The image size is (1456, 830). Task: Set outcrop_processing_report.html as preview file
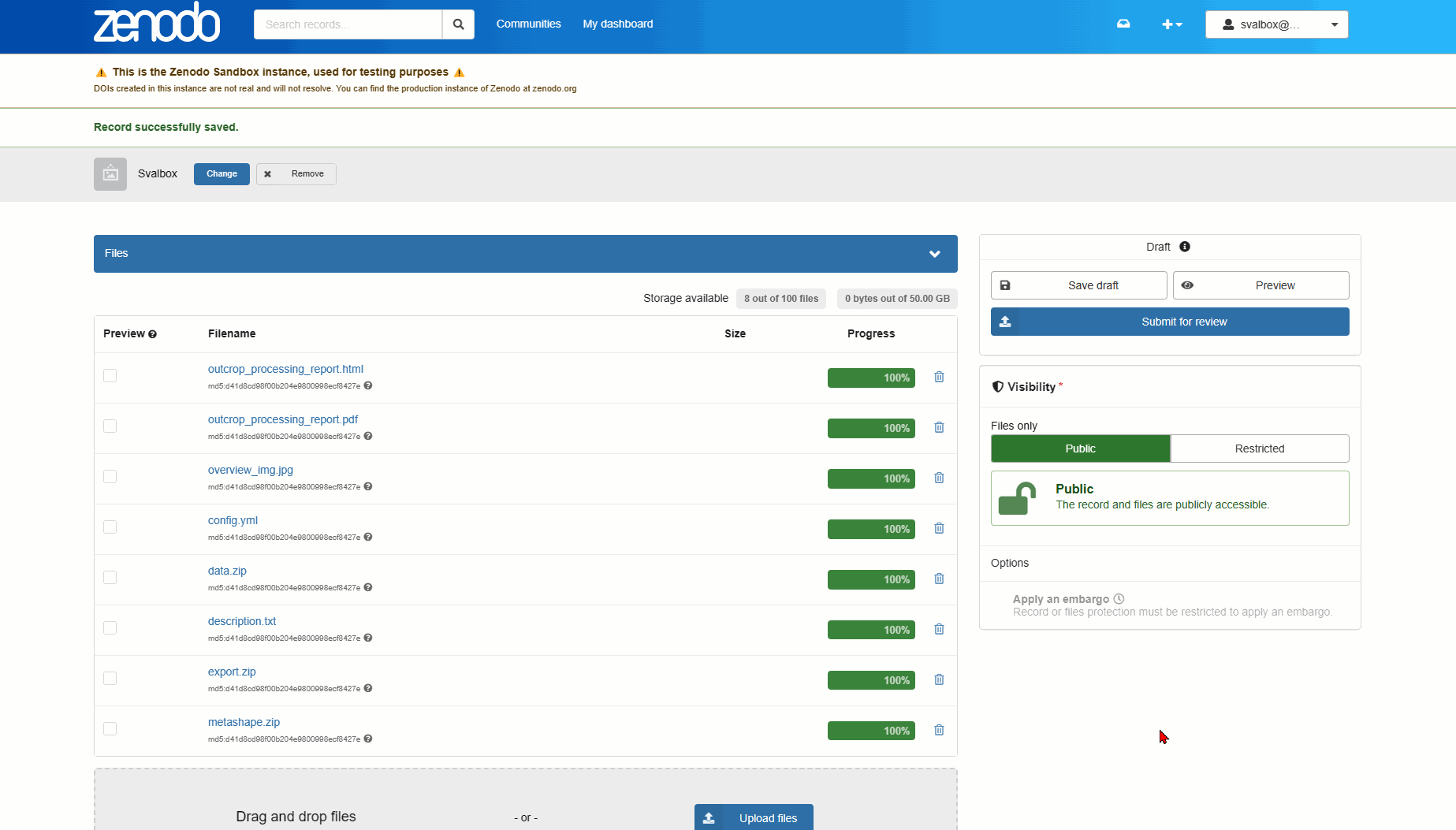110,376
